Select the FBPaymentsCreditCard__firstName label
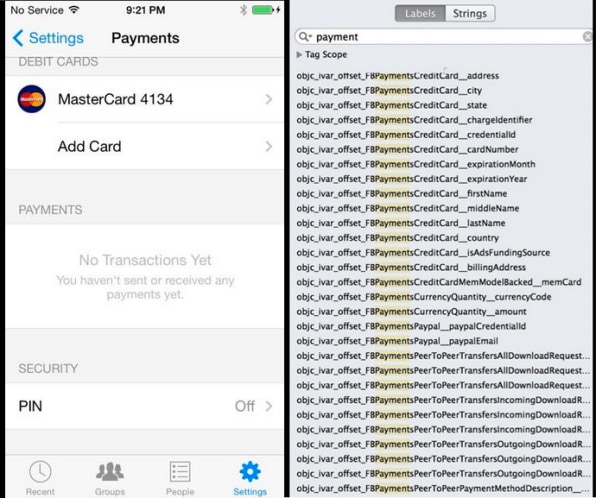The height and width of the screenshot is (498, 596). (x=402, y=194)
